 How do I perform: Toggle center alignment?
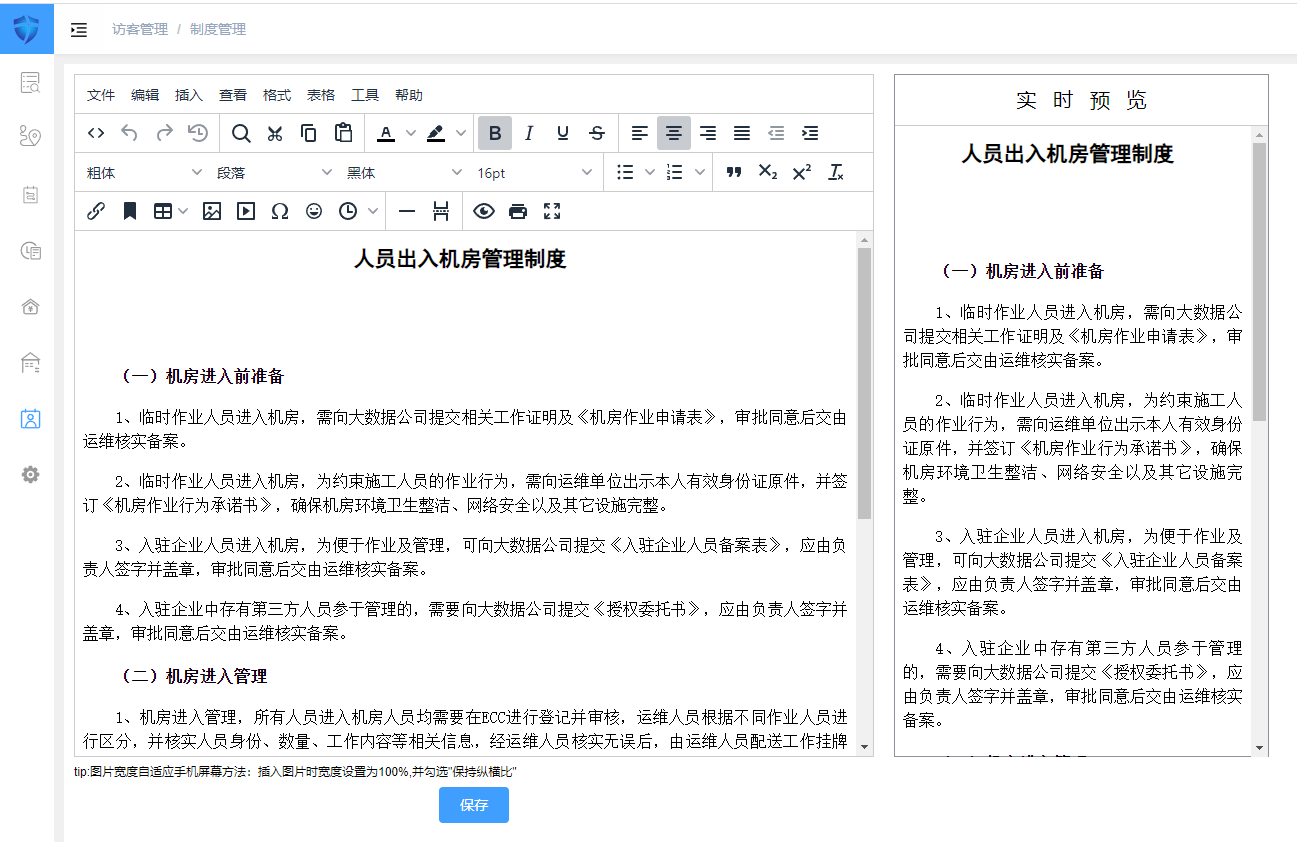click(674, 133)
